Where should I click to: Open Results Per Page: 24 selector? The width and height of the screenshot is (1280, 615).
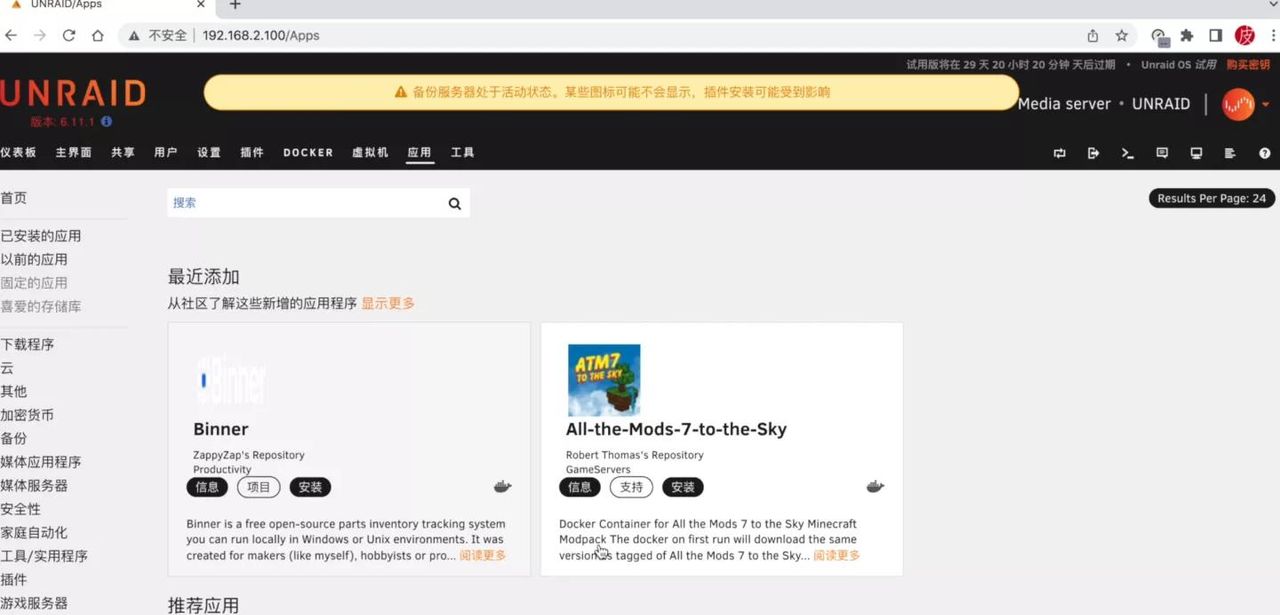tap(1212, 198)
